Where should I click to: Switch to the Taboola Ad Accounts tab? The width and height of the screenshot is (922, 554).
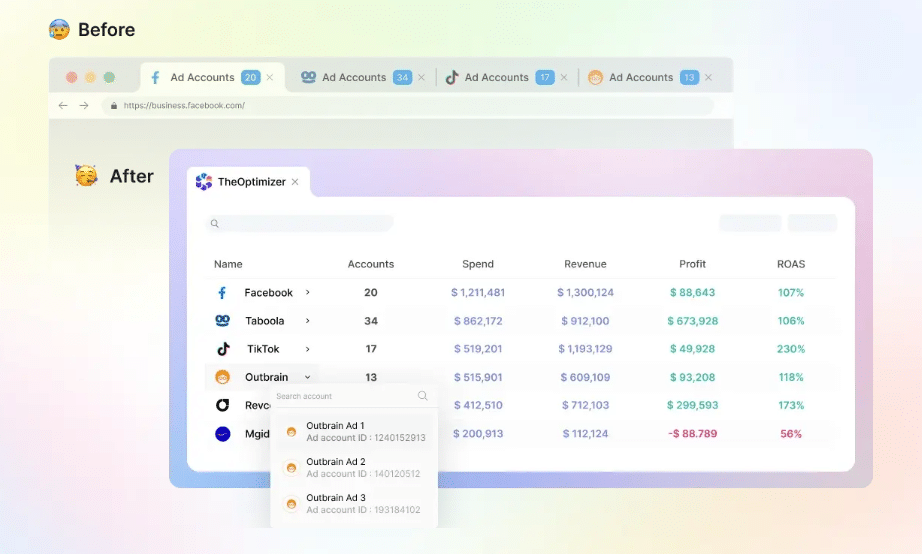tap(361, 78)
